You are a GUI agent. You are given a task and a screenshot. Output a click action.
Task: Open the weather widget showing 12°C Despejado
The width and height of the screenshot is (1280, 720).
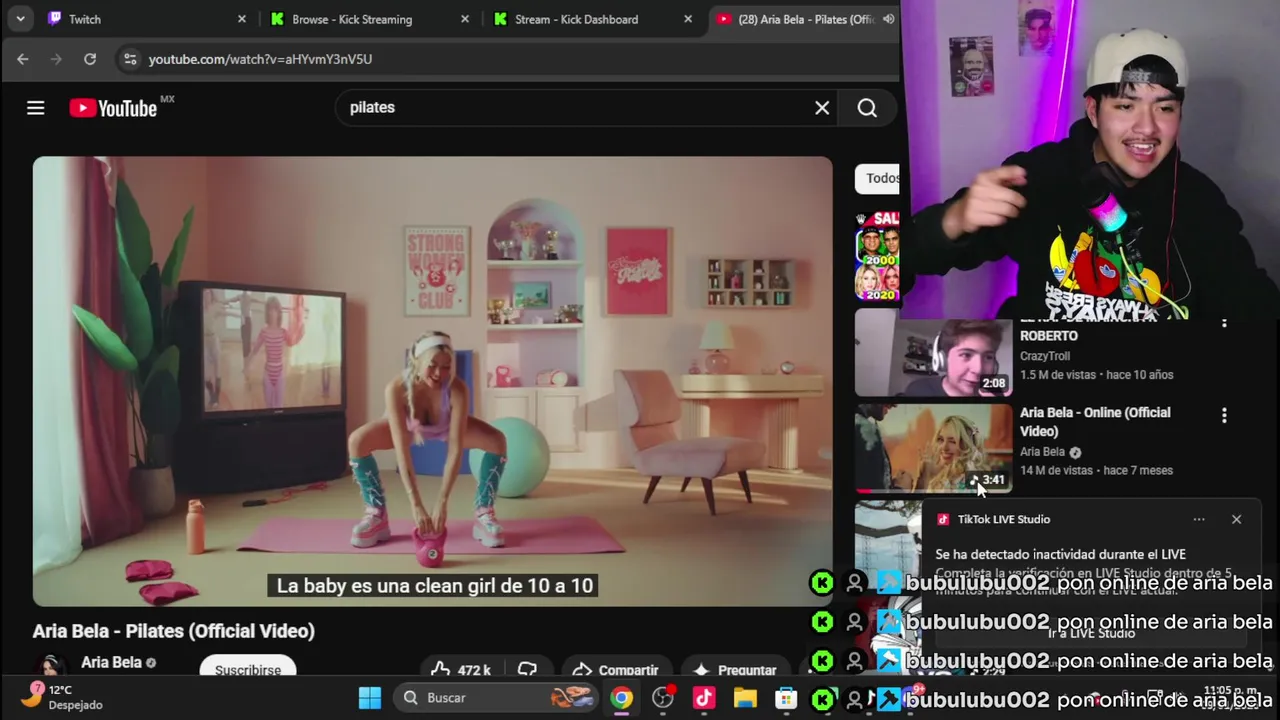tap(62, 697)
